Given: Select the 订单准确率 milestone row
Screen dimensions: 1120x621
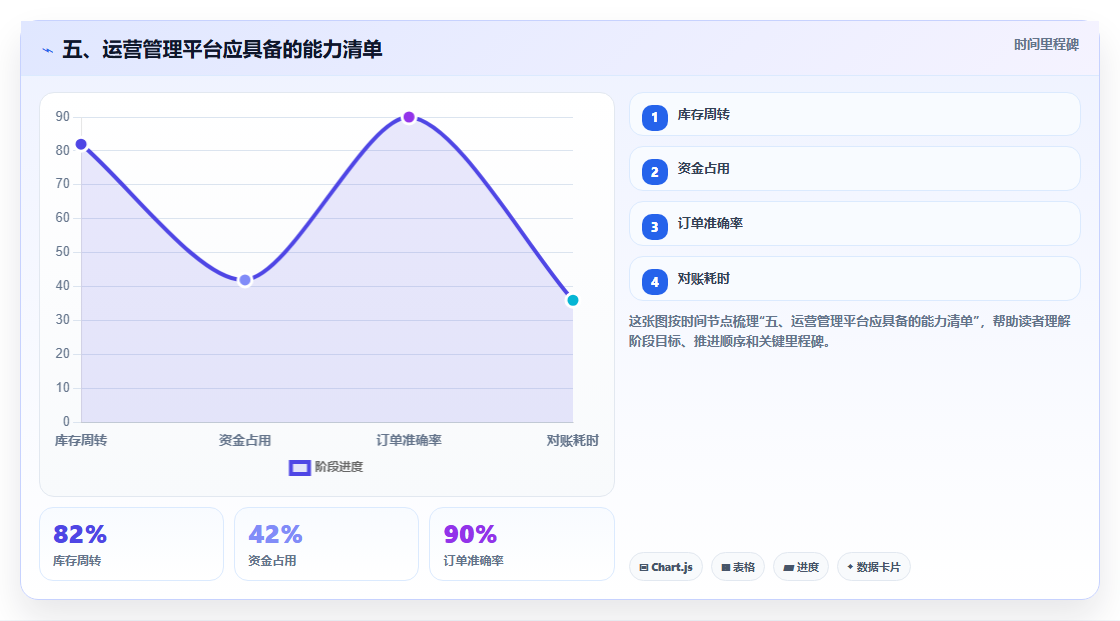Looking at the screenshot, I should pyautogui.click(x=854, y=224).
